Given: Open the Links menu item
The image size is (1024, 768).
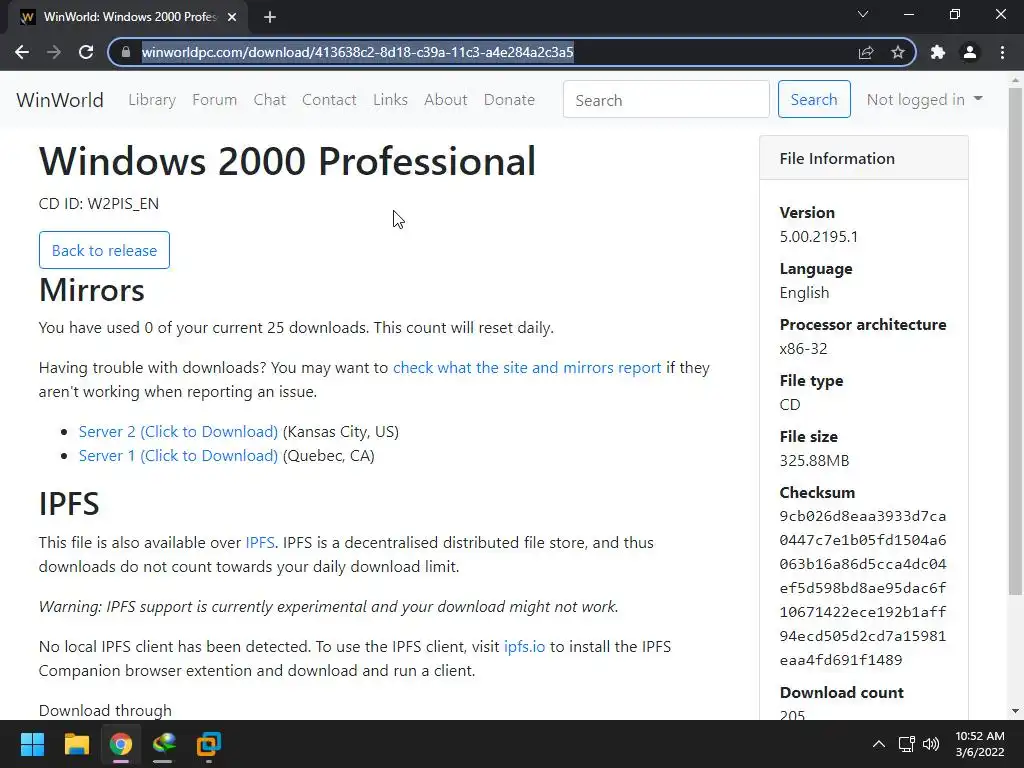Looking at the screenshot, I should [391, 100].
